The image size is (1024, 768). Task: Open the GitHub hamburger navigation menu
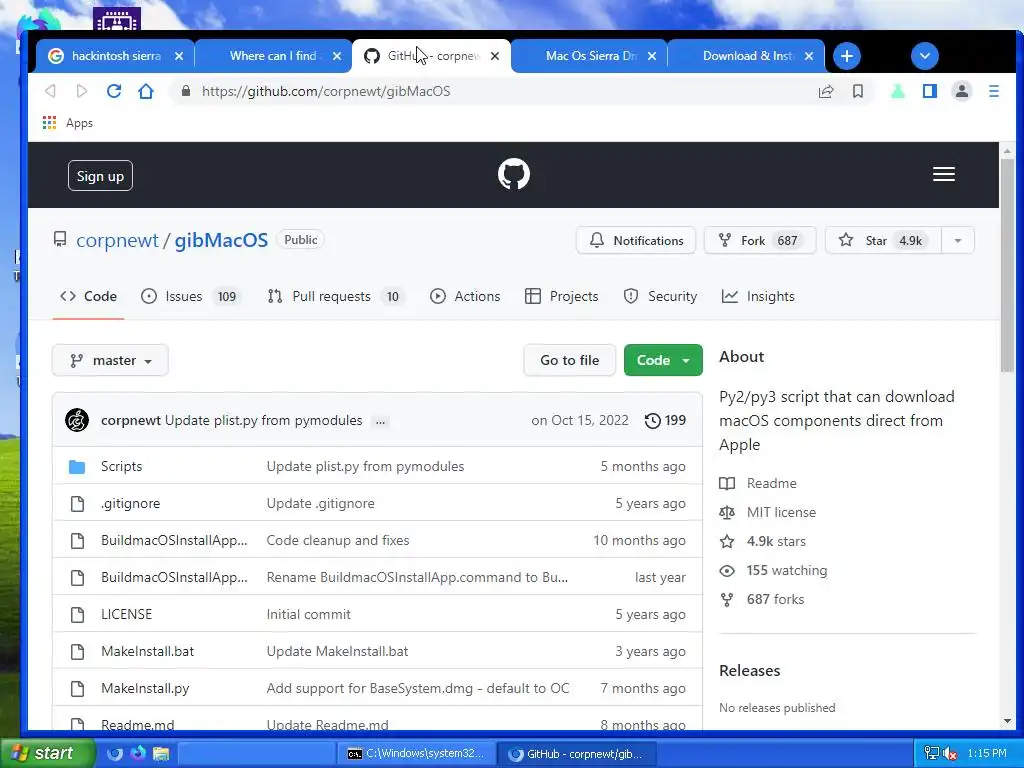coord(944,174)
